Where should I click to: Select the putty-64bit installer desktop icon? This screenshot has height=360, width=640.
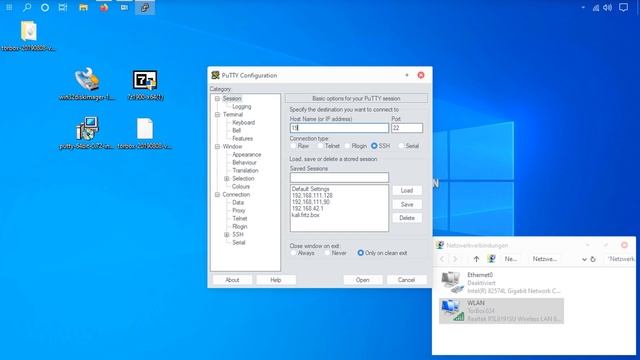87,128
